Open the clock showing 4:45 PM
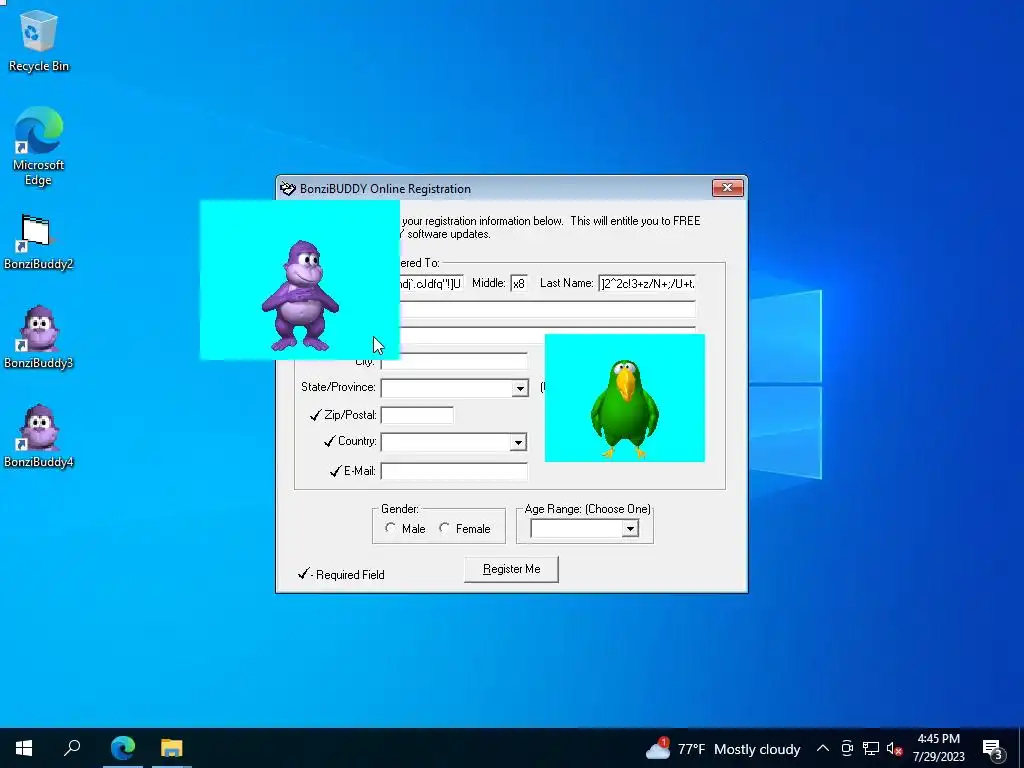 (938, 739)
